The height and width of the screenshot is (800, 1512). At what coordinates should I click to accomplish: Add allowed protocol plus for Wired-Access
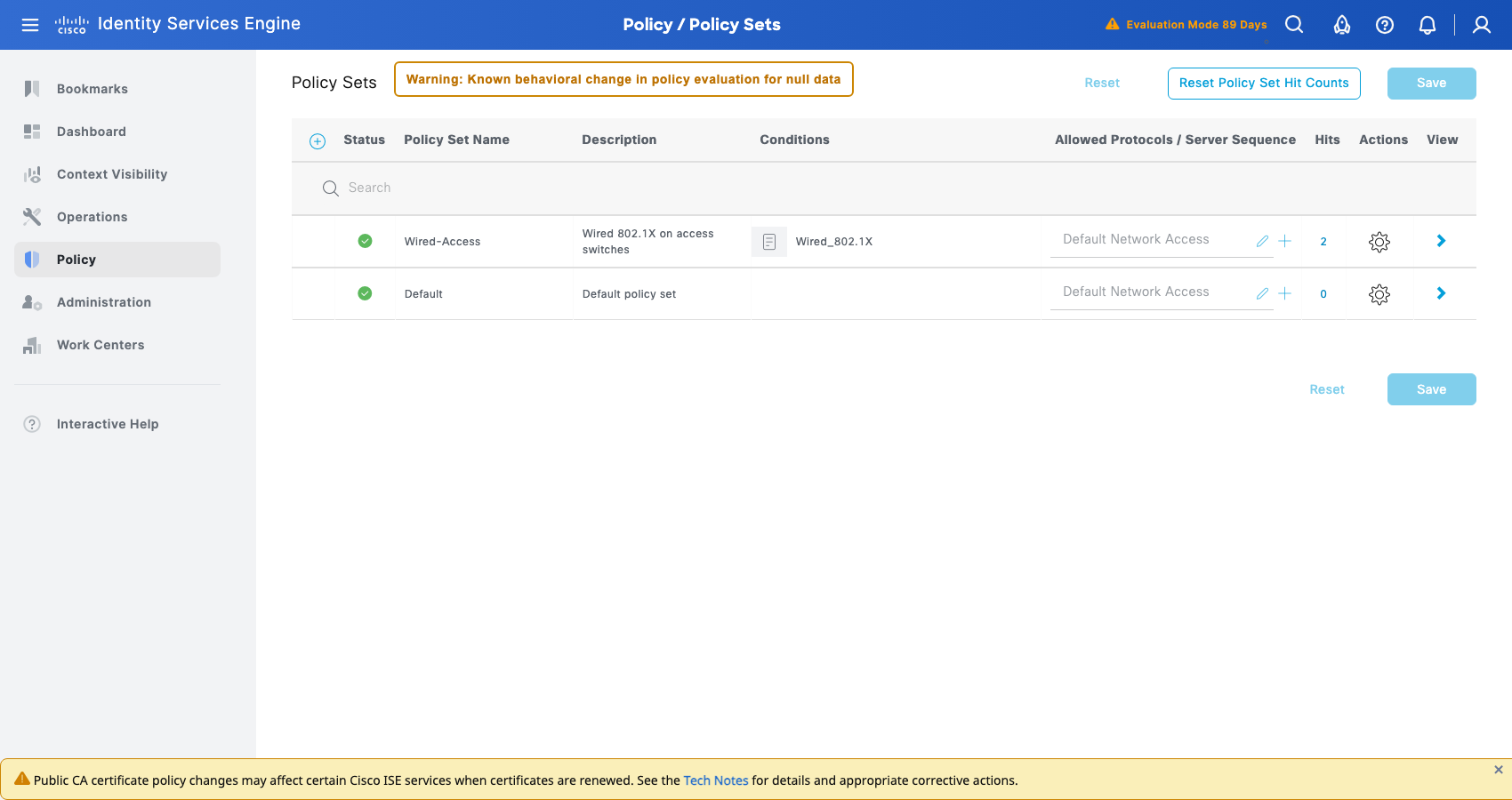tap(1285, 241)
